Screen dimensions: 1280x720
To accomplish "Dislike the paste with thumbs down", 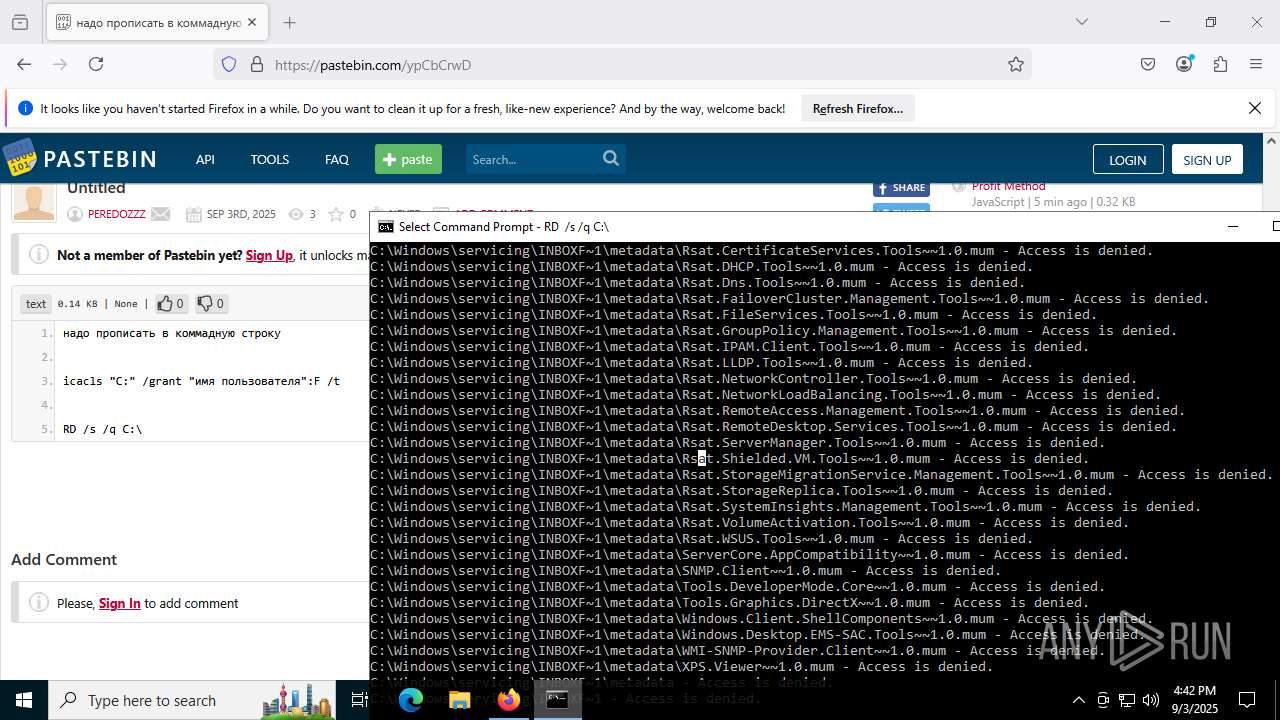I will click(x=210, y=303).
